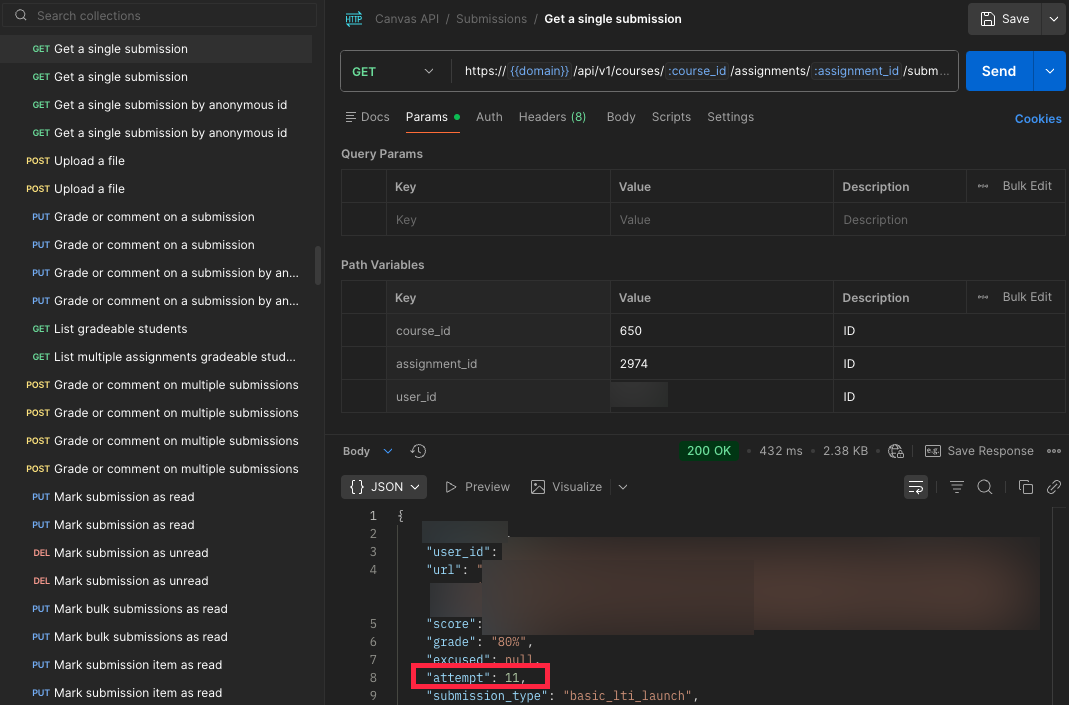
Task: Click options dots beside Path Variables Bulk Edit
Action: tap(983, 297)
